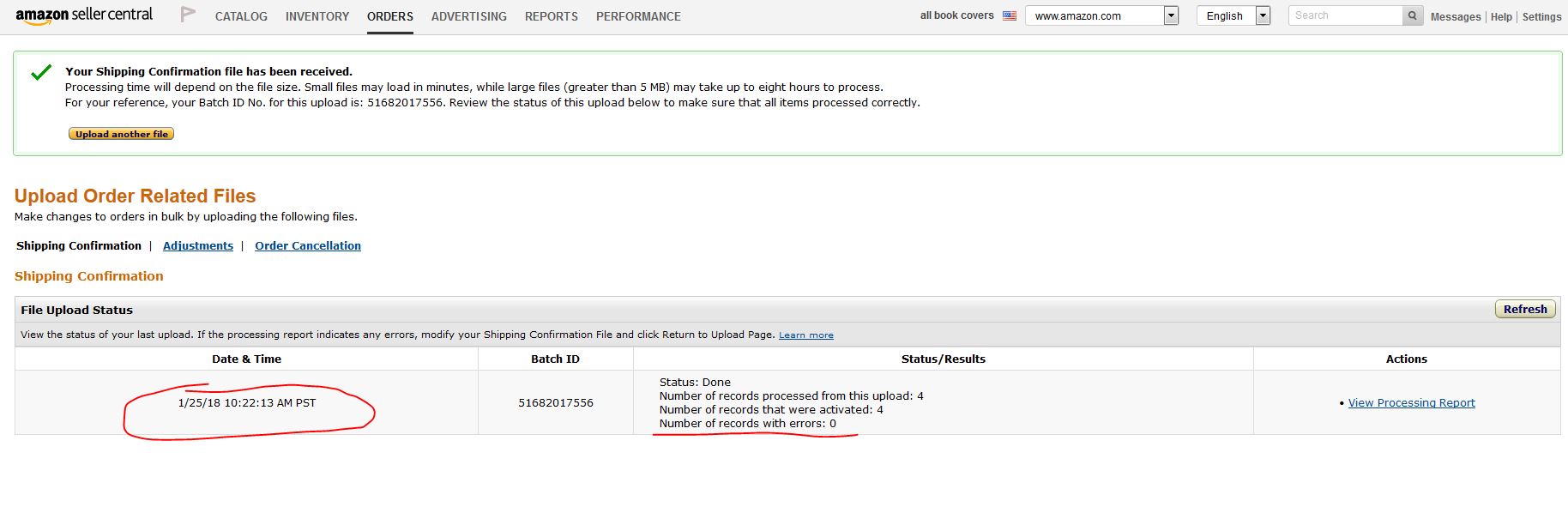1568x519 pixels.
Task: Click the 'Status: Done' text
Action: (695, 382)
